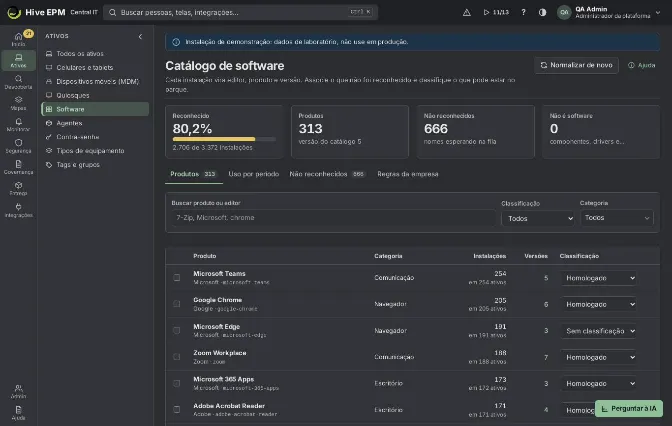Open the alerts warning triangle icon

[x=467, y=12]
